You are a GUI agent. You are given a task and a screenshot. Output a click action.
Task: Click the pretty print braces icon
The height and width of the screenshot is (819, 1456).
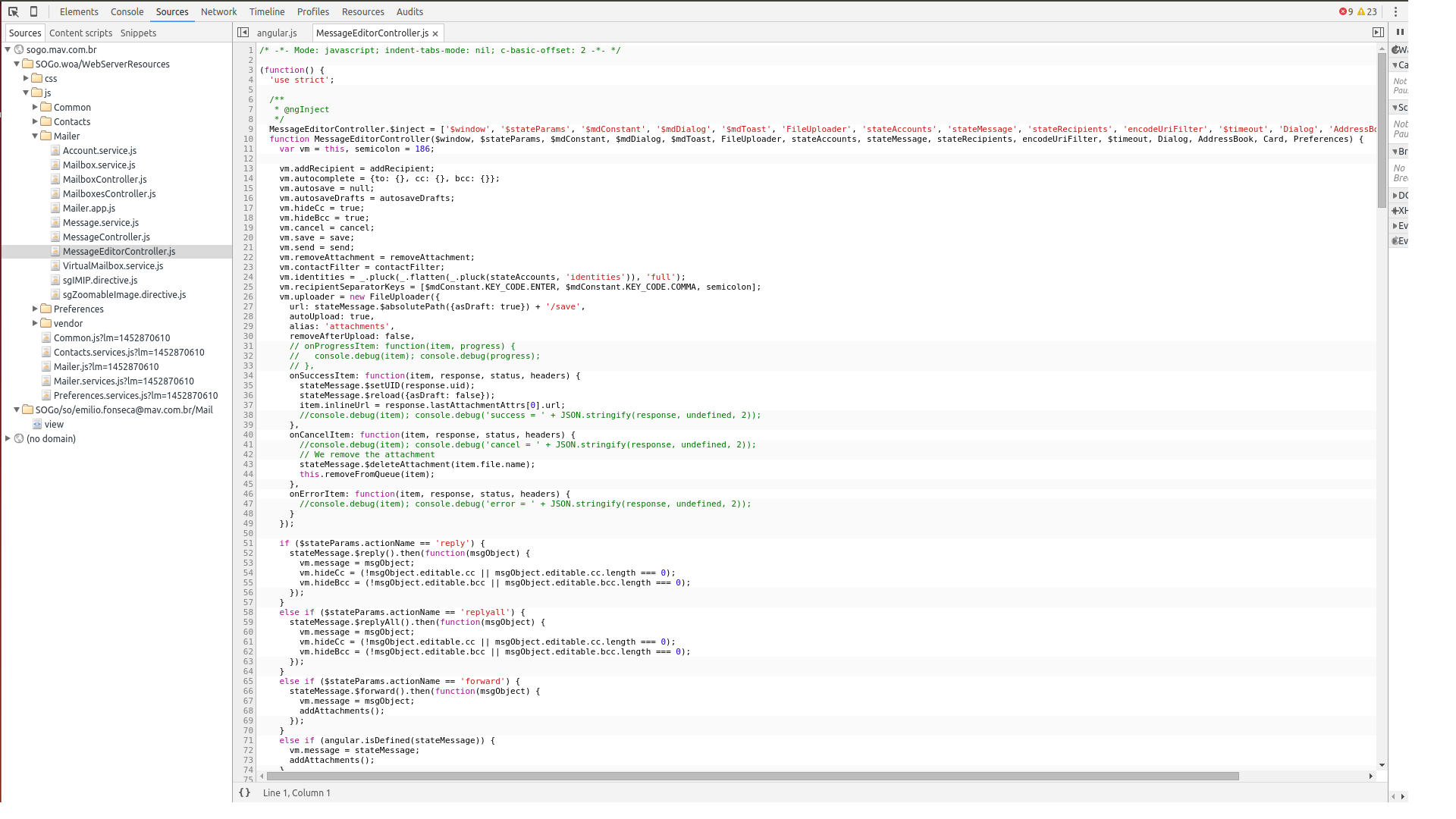coord(244,792)
